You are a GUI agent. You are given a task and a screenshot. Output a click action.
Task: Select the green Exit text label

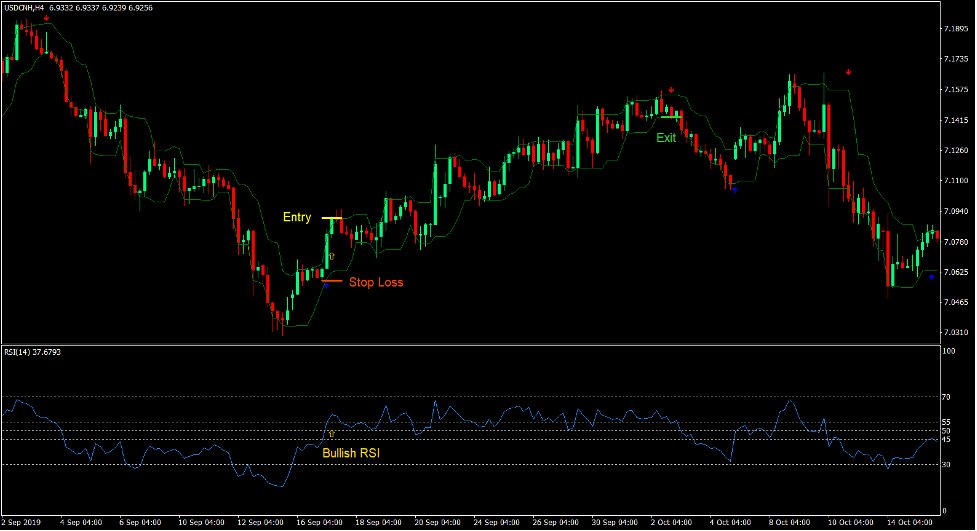(666, 138)
